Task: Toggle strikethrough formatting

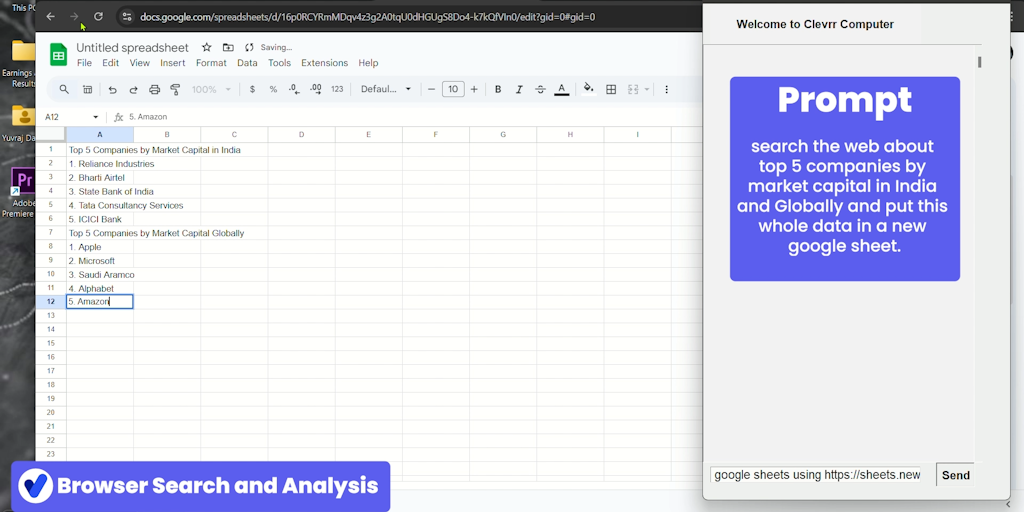Action: 540,89
